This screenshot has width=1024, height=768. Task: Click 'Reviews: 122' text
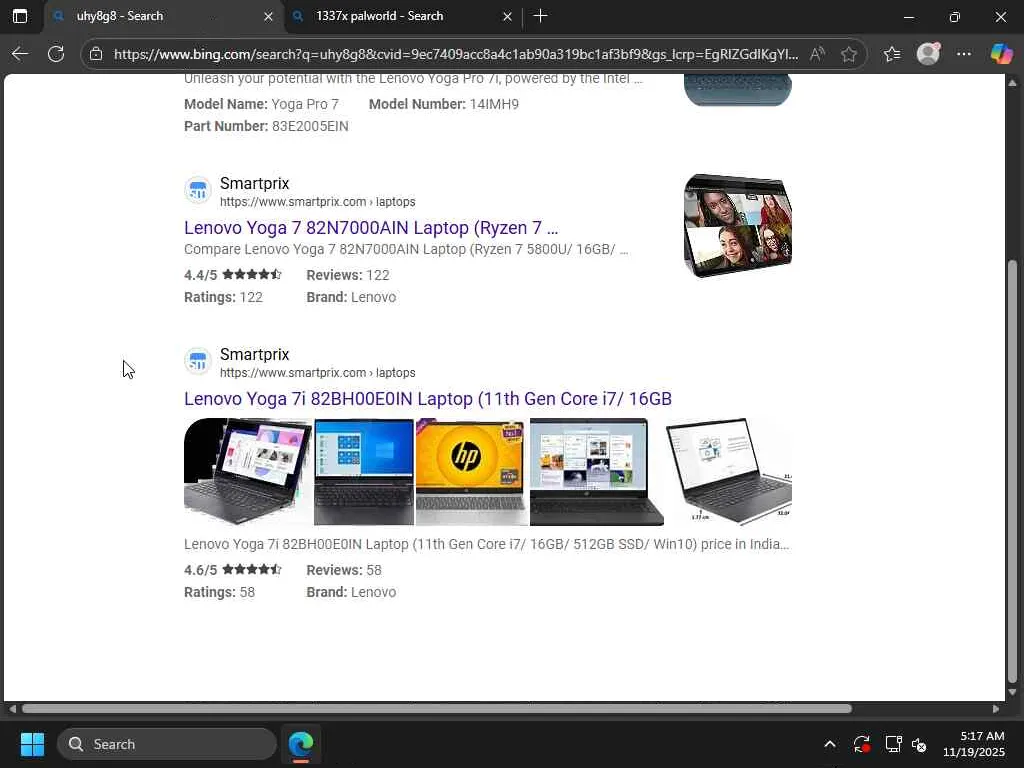pyautogui.click(x=348, y=275)
